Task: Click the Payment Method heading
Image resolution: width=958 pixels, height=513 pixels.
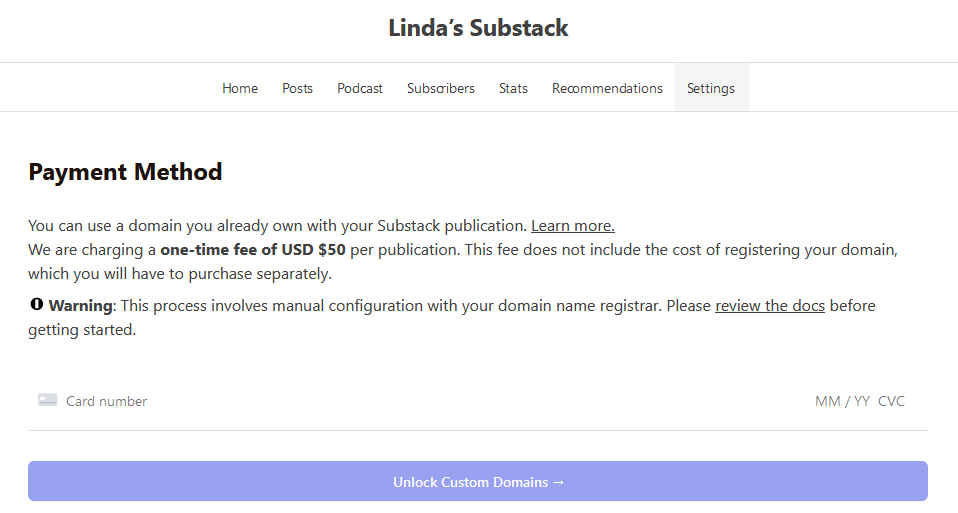Action: pyautogui.click(x=125, y=172)
